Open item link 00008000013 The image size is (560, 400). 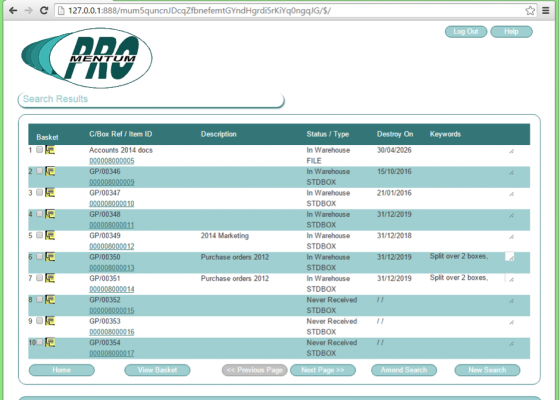click(x=112, y=268)
